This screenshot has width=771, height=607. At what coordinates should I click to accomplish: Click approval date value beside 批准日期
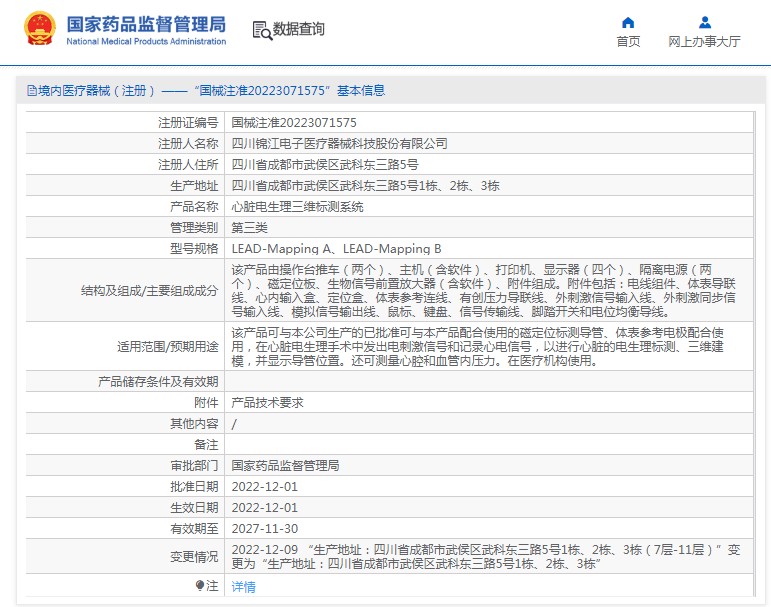(265, 486)
